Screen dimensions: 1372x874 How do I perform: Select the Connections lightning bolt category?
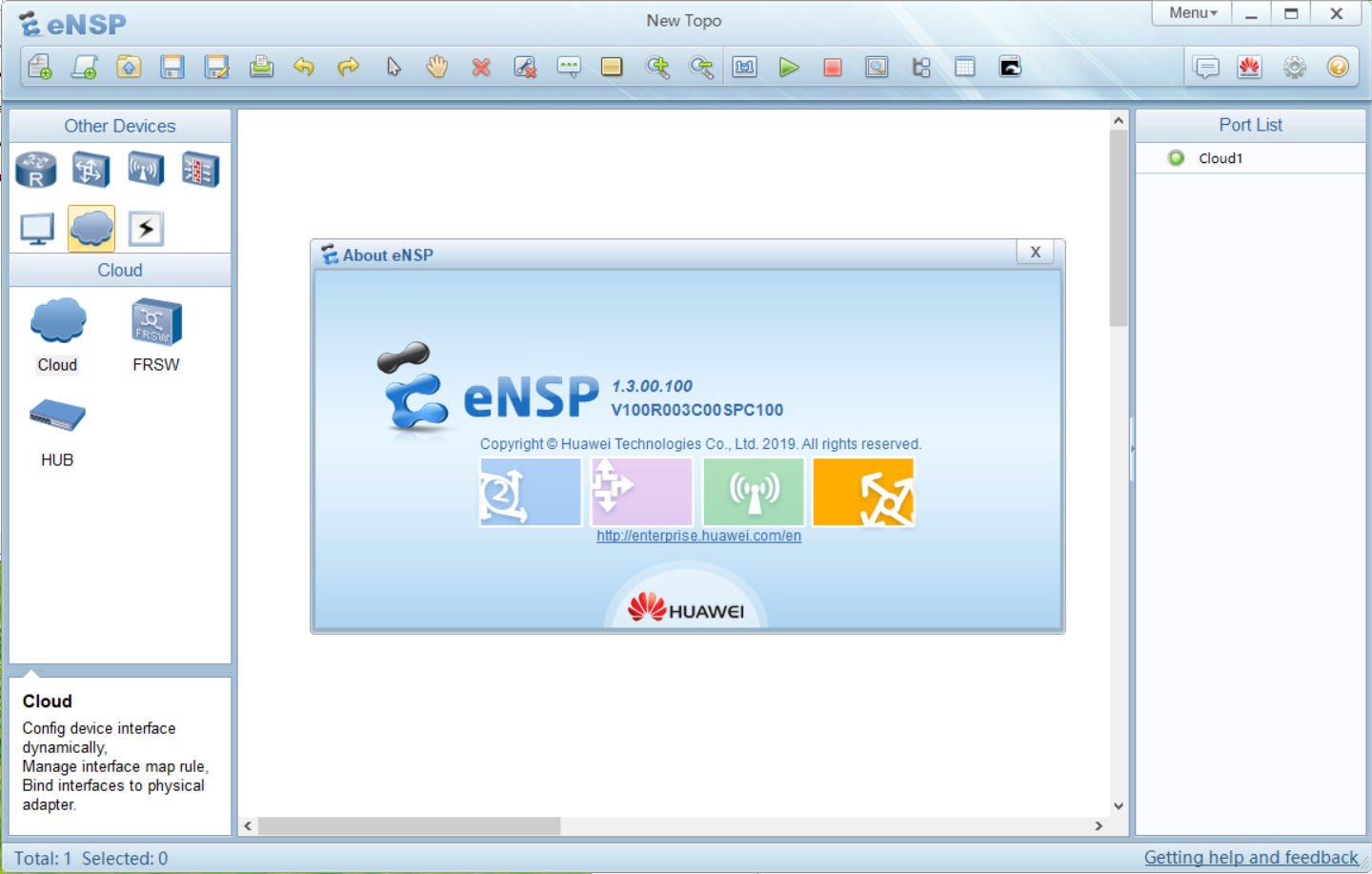pos(146,229)
